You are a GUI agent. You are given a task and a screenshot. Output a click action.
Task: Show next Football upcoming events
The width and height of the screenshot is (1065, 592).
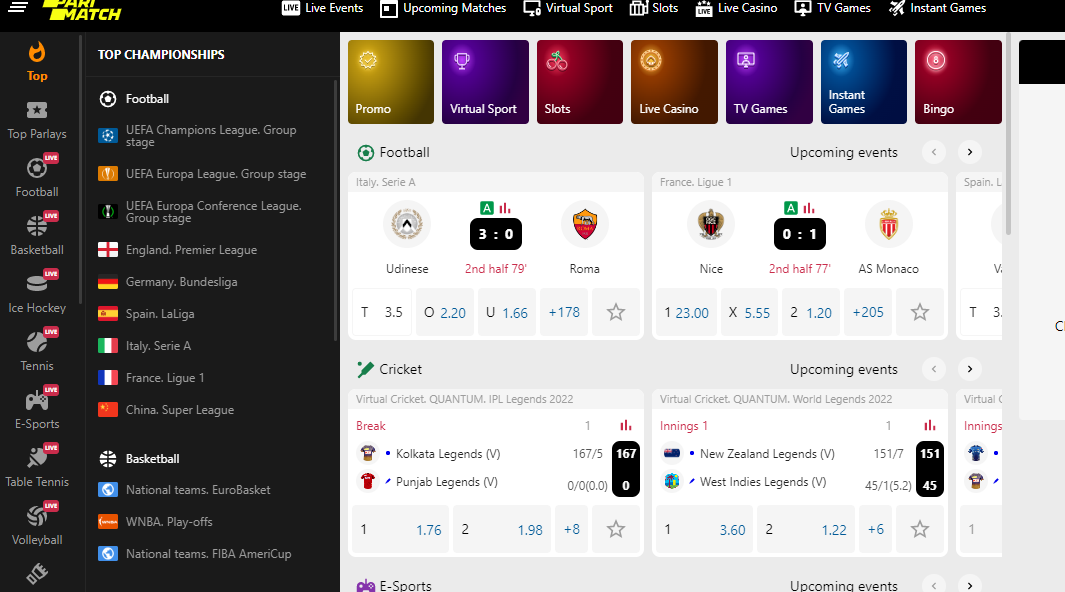(x=970, y=152)
